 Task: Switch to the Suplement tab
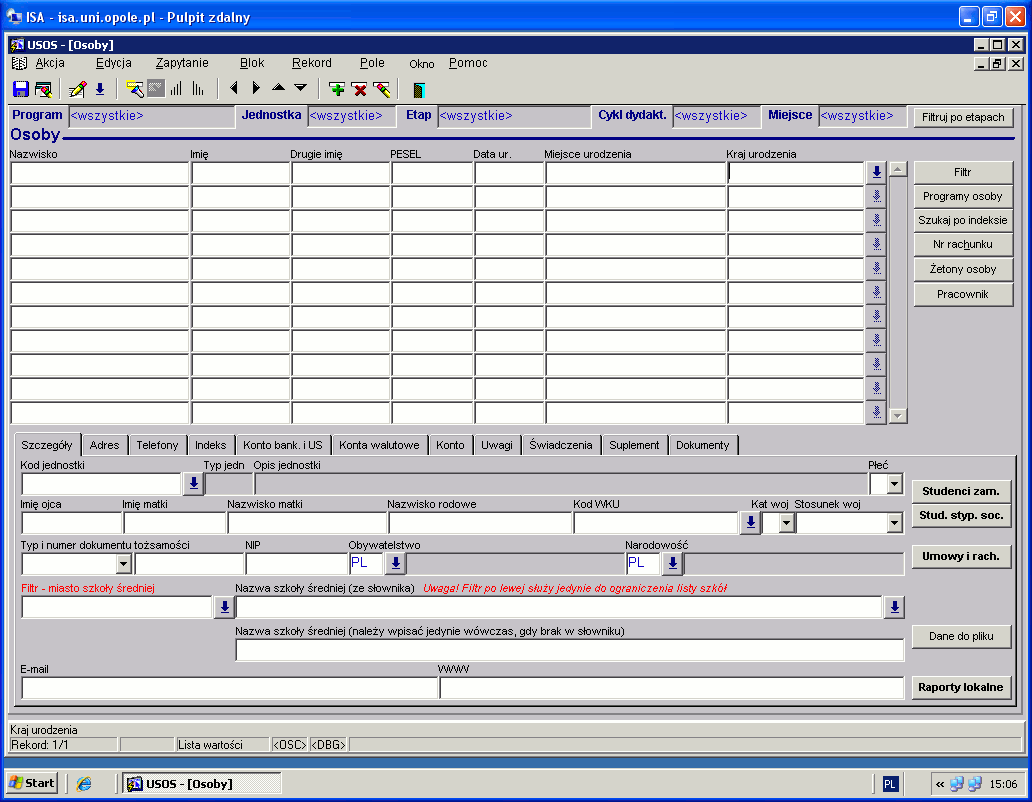coord(634,445)
